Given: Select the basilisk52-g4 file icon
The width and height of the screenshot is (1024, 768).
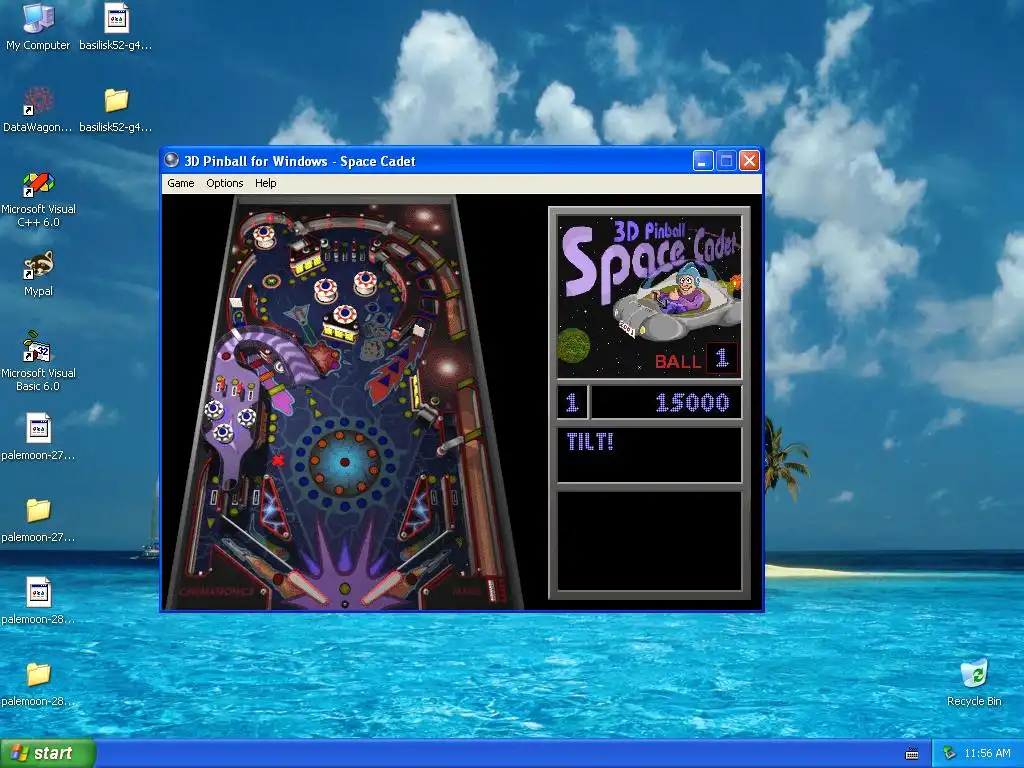Looking at the screenshot, I should pos(116,27).
